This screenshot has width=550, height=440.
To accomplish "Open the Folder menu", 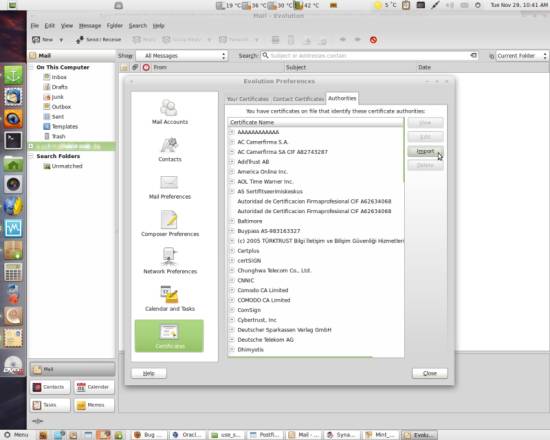I will [115, 26].
